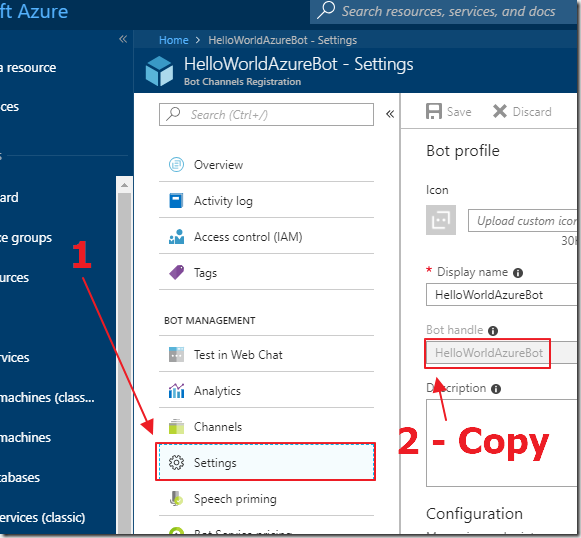Click the Save floppy disk icon
This screenshot has height=538, width=581.
(x=434, y=111)
